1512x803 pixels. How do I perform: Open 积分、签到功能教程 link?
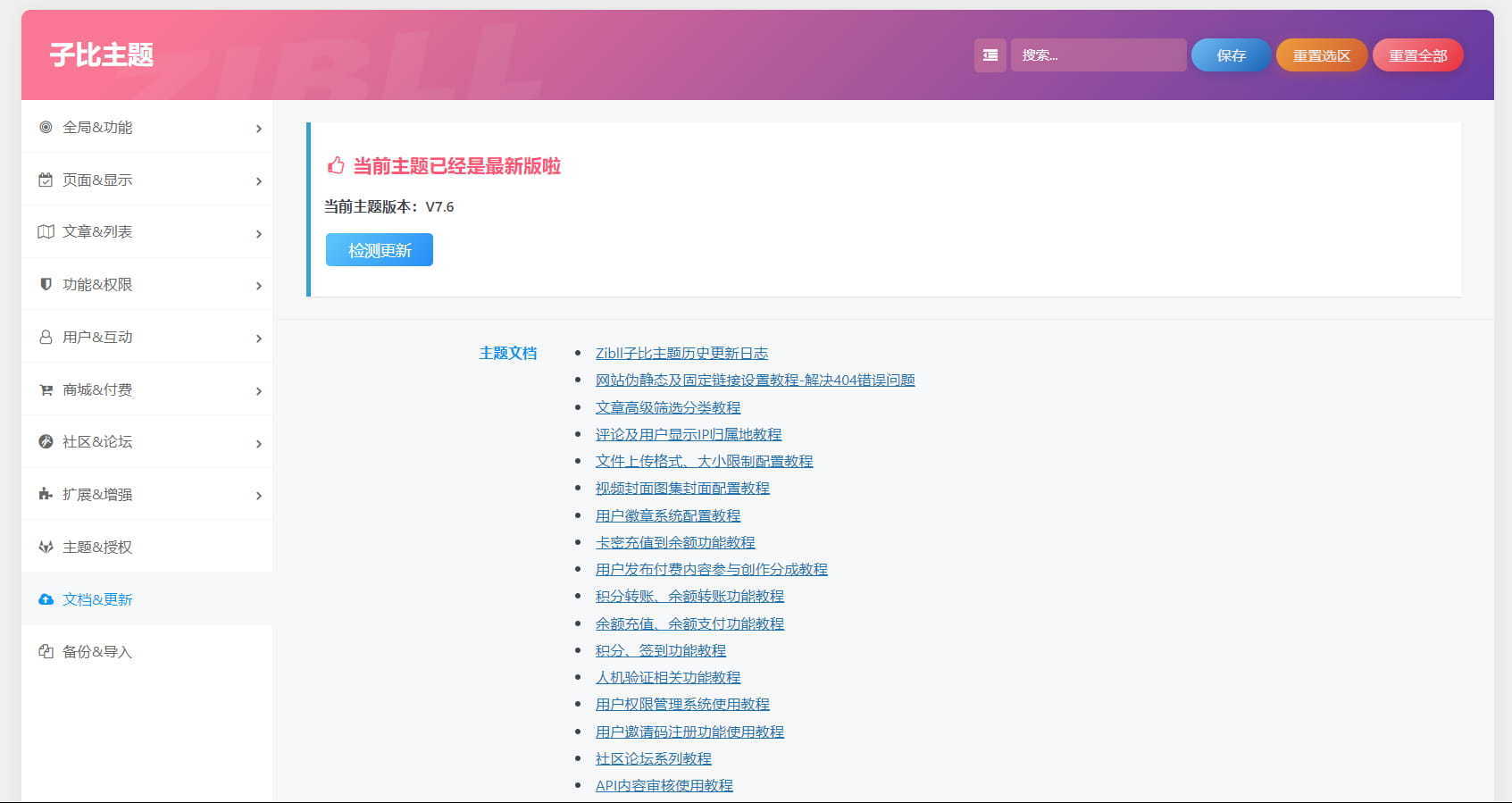[661, 650]
